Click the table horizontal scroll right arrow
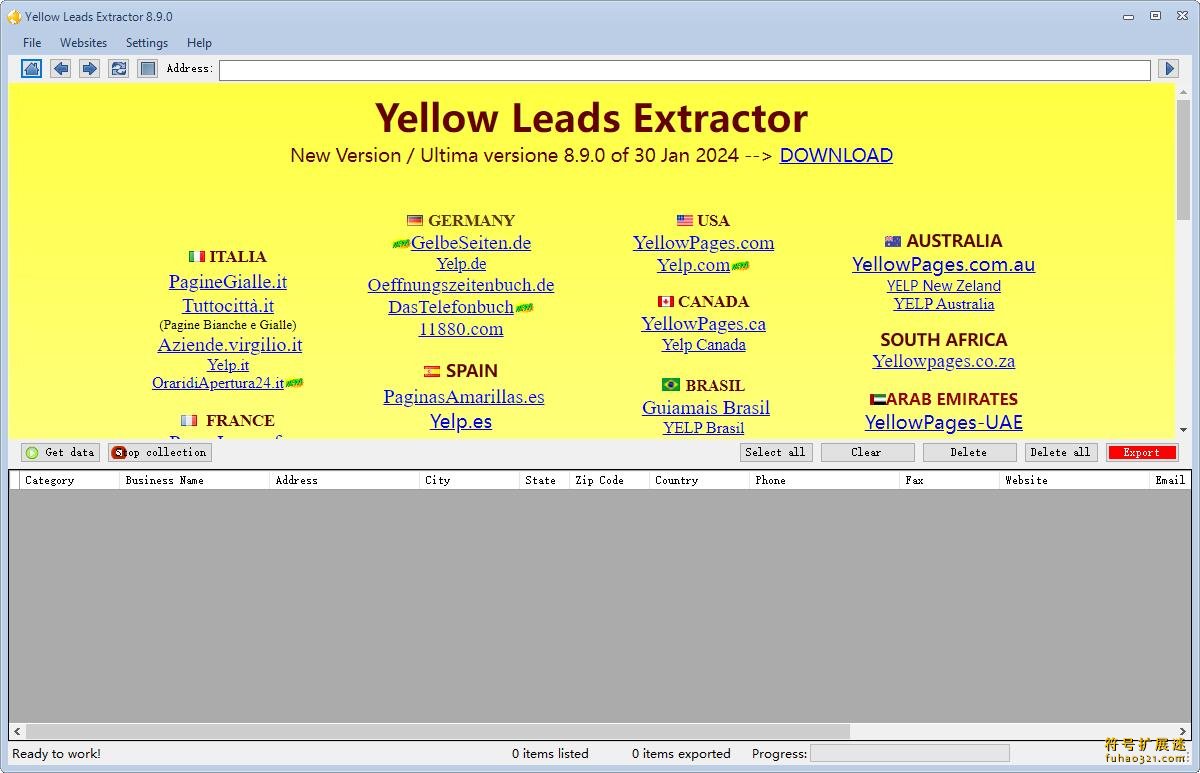Screen dimensions: 1200x773 [x=1182, y=732]
